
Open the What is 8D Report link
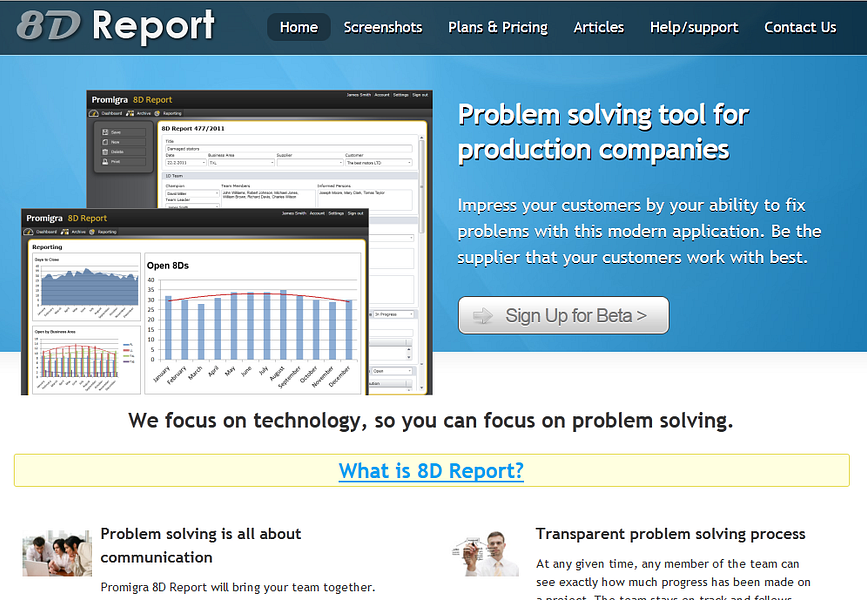(431, 470)
